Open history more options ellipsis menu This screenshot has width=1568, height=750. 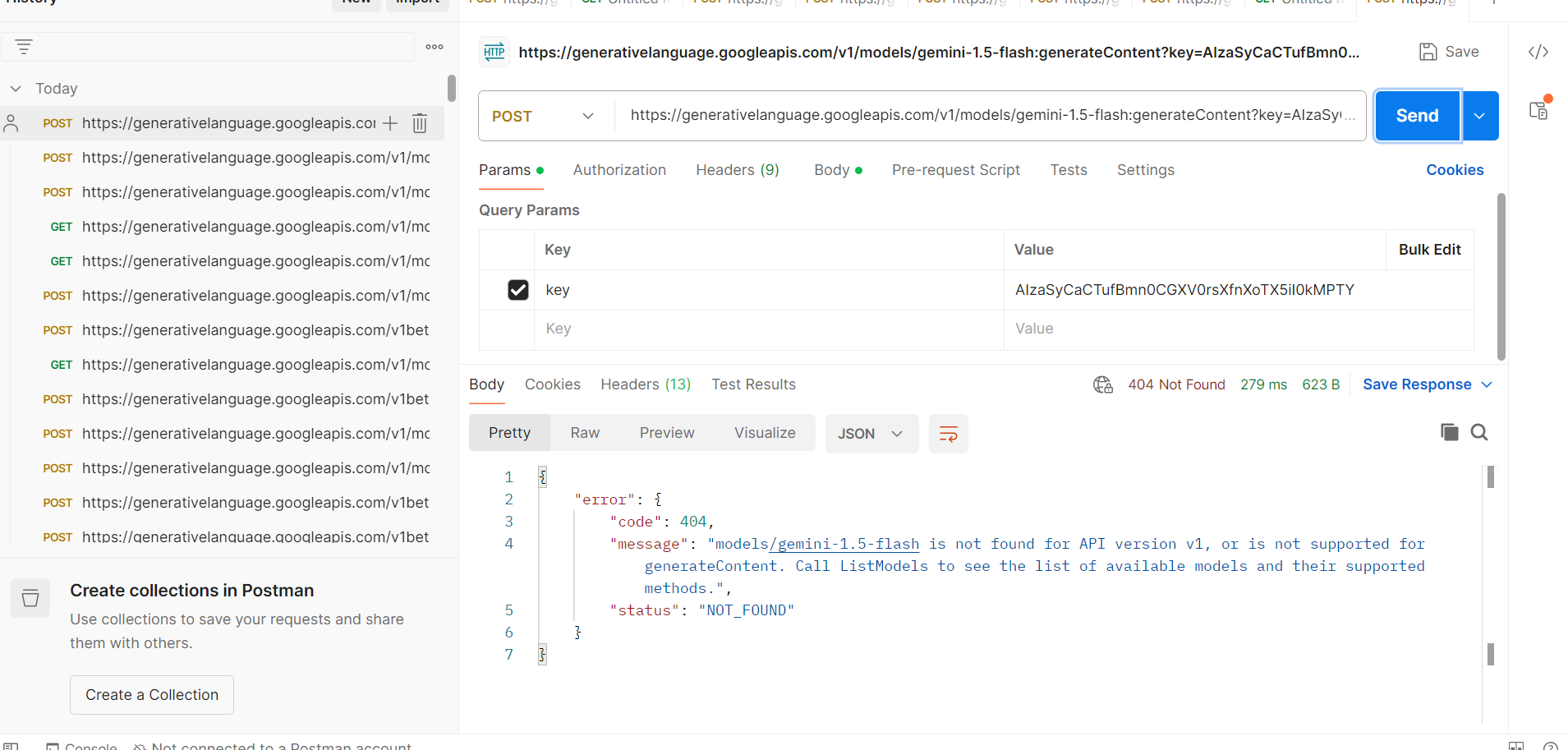click(435, 47)
